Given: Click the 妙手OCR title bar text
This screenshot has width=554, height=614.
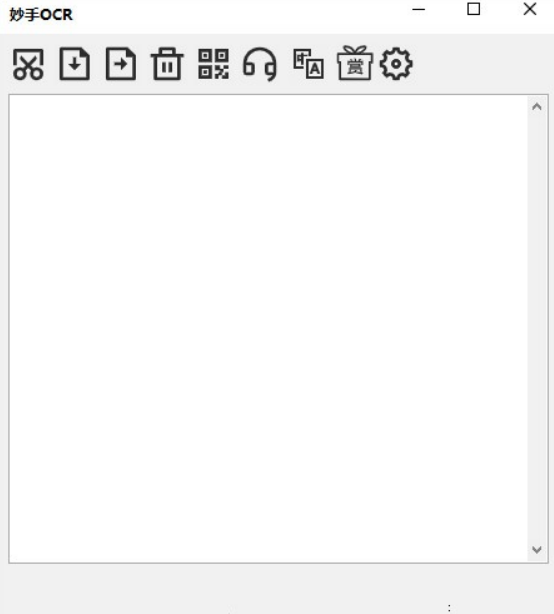Looking at the screenshot, I should pos(41,15).
